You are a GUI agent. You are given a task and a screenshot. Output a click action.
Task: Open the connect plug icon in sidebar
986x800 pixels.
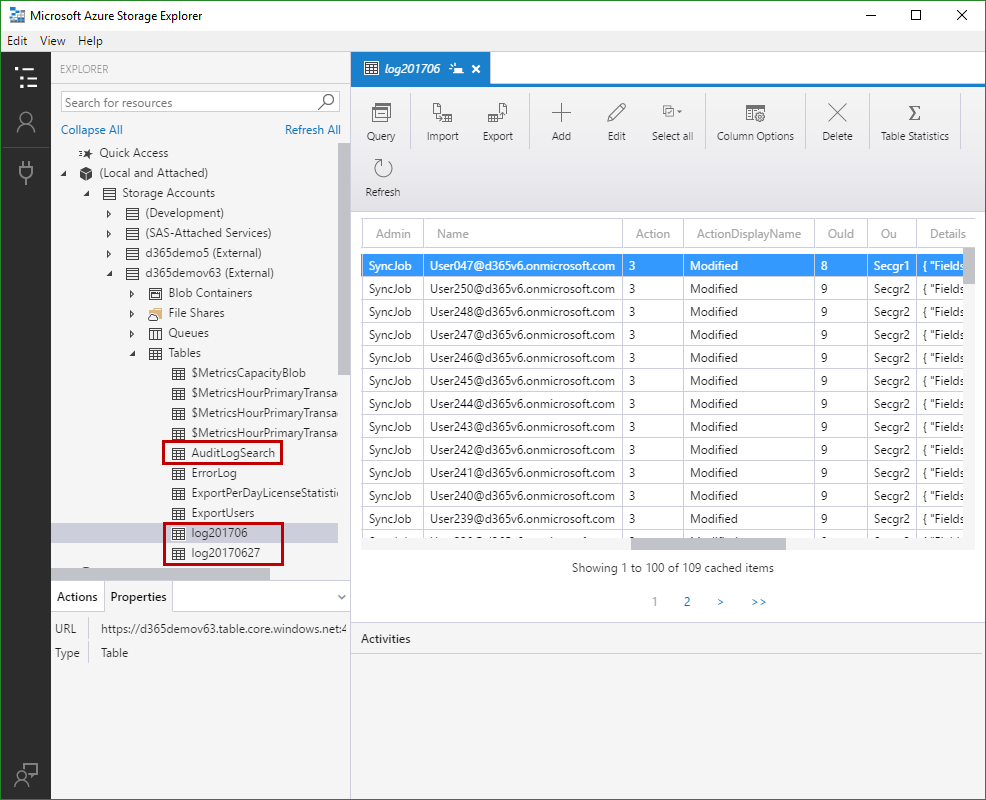pos(26,172)
